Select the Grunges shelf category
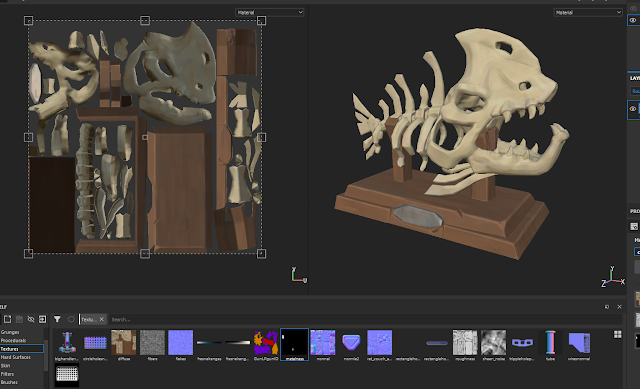Image resolution: width=640 pixels, height=389 pixels. [x=10, y=332]
